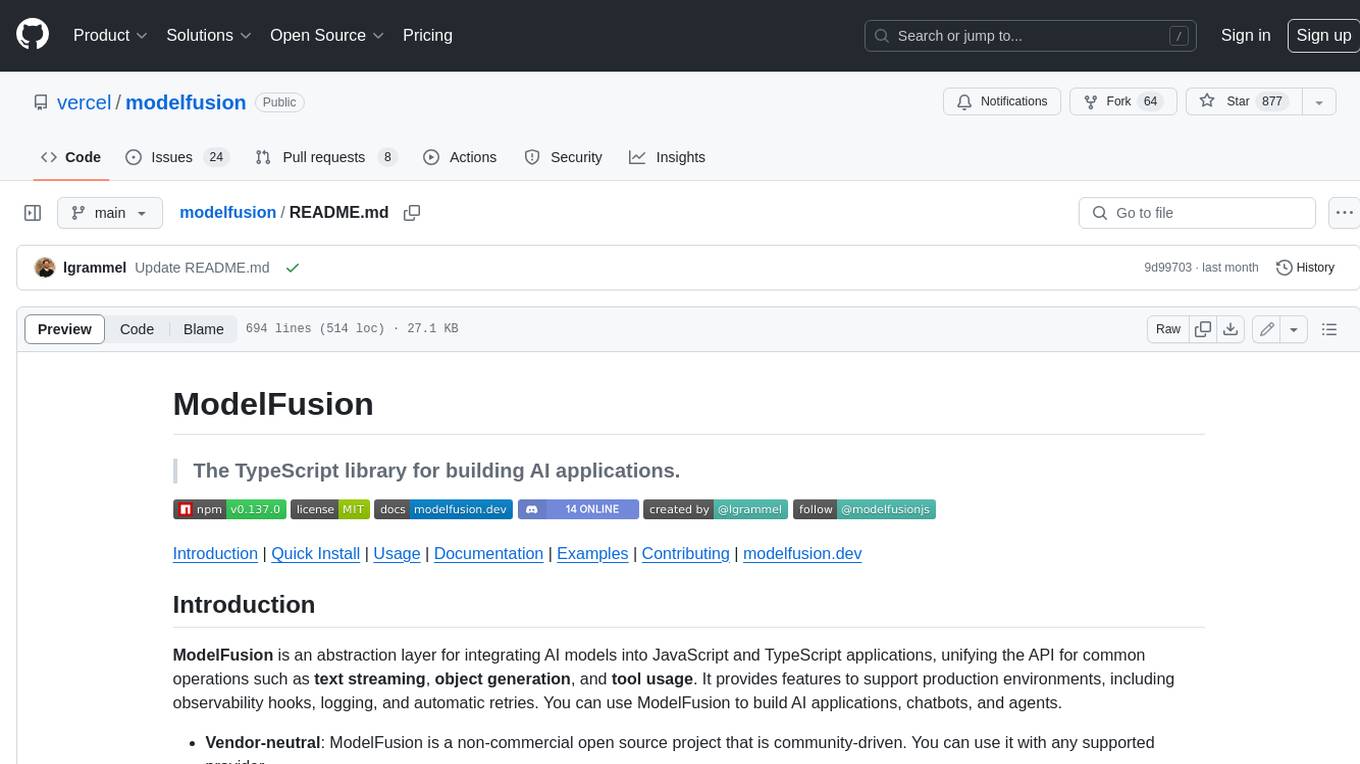View the commit check status checkmark
Image resolution: width=1360 pixels, height=764 pixels.
pos(292,268)
